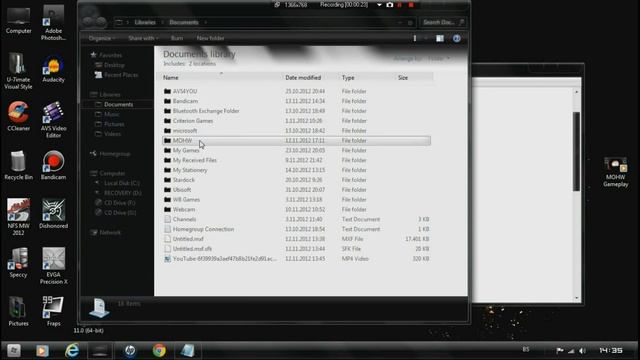Launch the Bandicam desktop shortcut
Viewport: 640px width, 360px height.
click(x=53, y=165)
